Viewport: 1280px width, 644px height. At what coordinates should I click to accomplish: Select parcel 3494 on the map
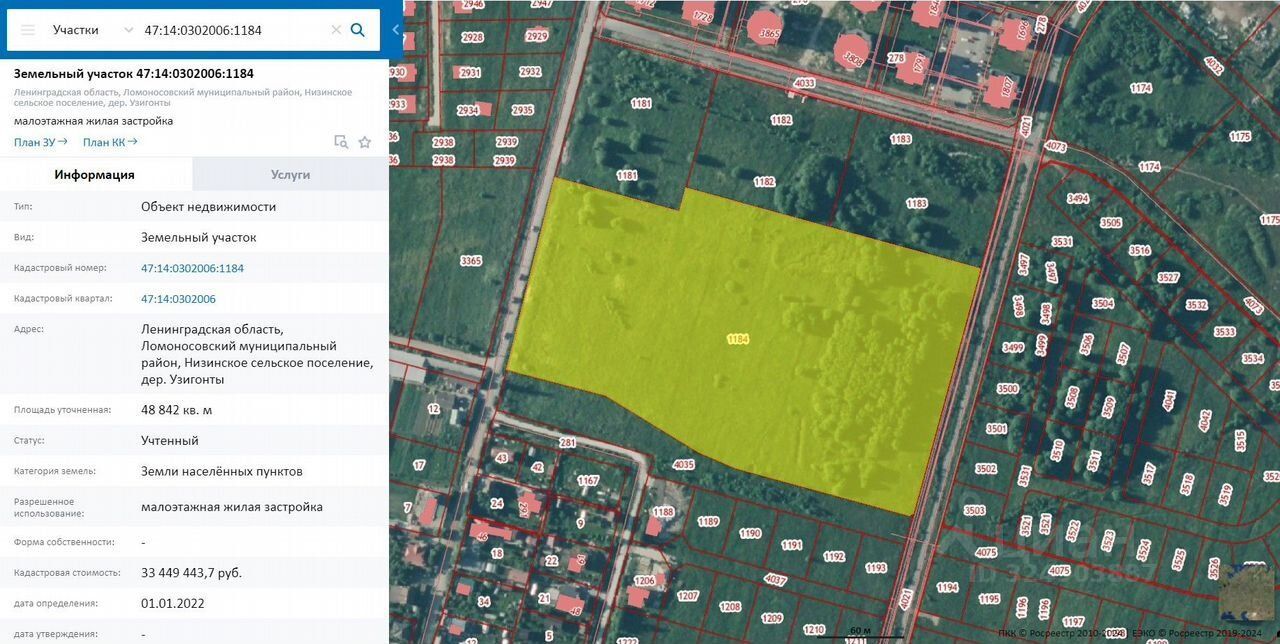click(x=1078, y=199)
